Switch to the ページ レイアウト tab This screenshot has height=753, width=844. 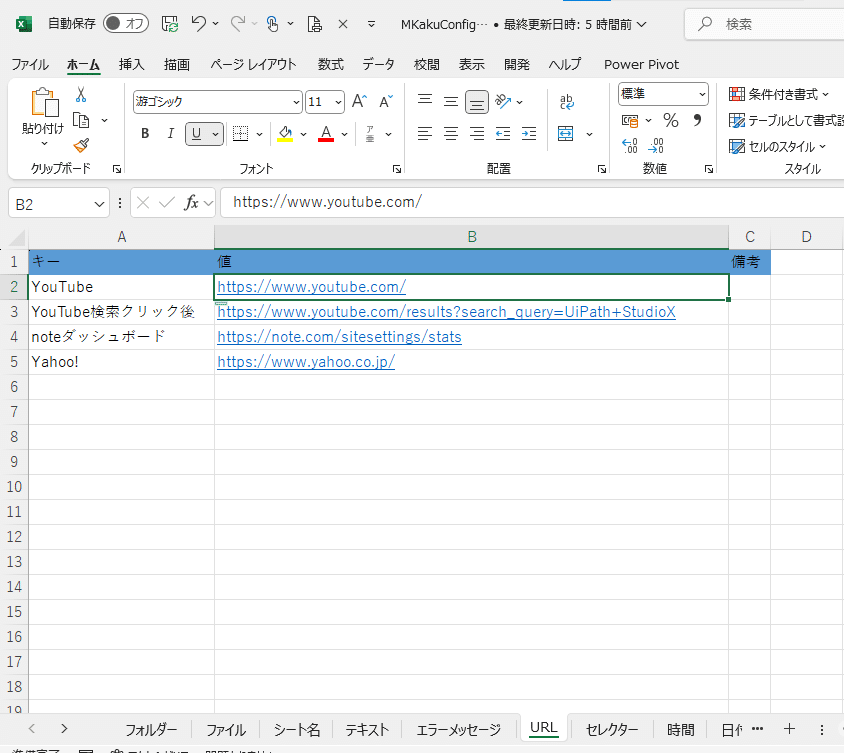pos(253,65)
